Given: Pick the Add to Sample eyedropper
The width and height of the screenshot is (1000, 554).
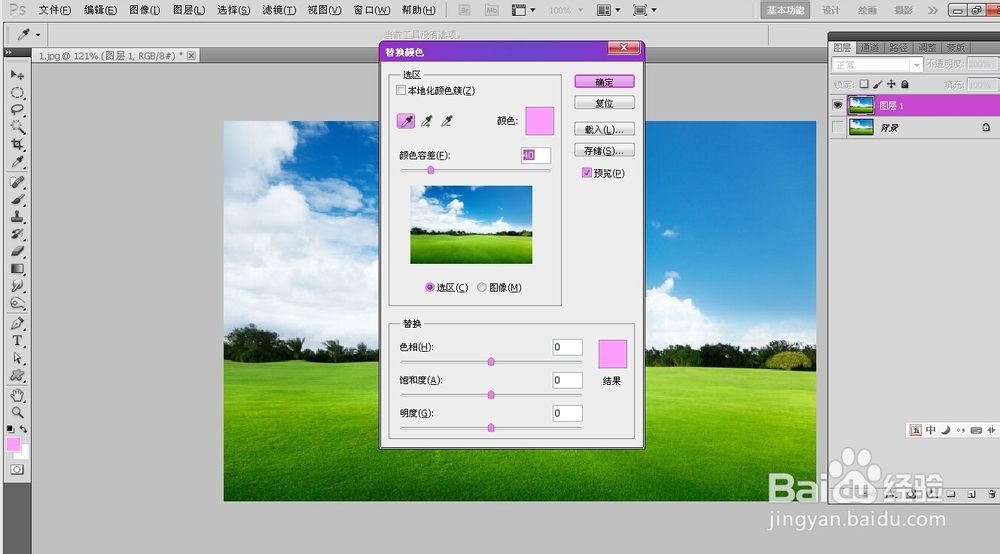Looking at the screenshot, I should tap(426, 120).
